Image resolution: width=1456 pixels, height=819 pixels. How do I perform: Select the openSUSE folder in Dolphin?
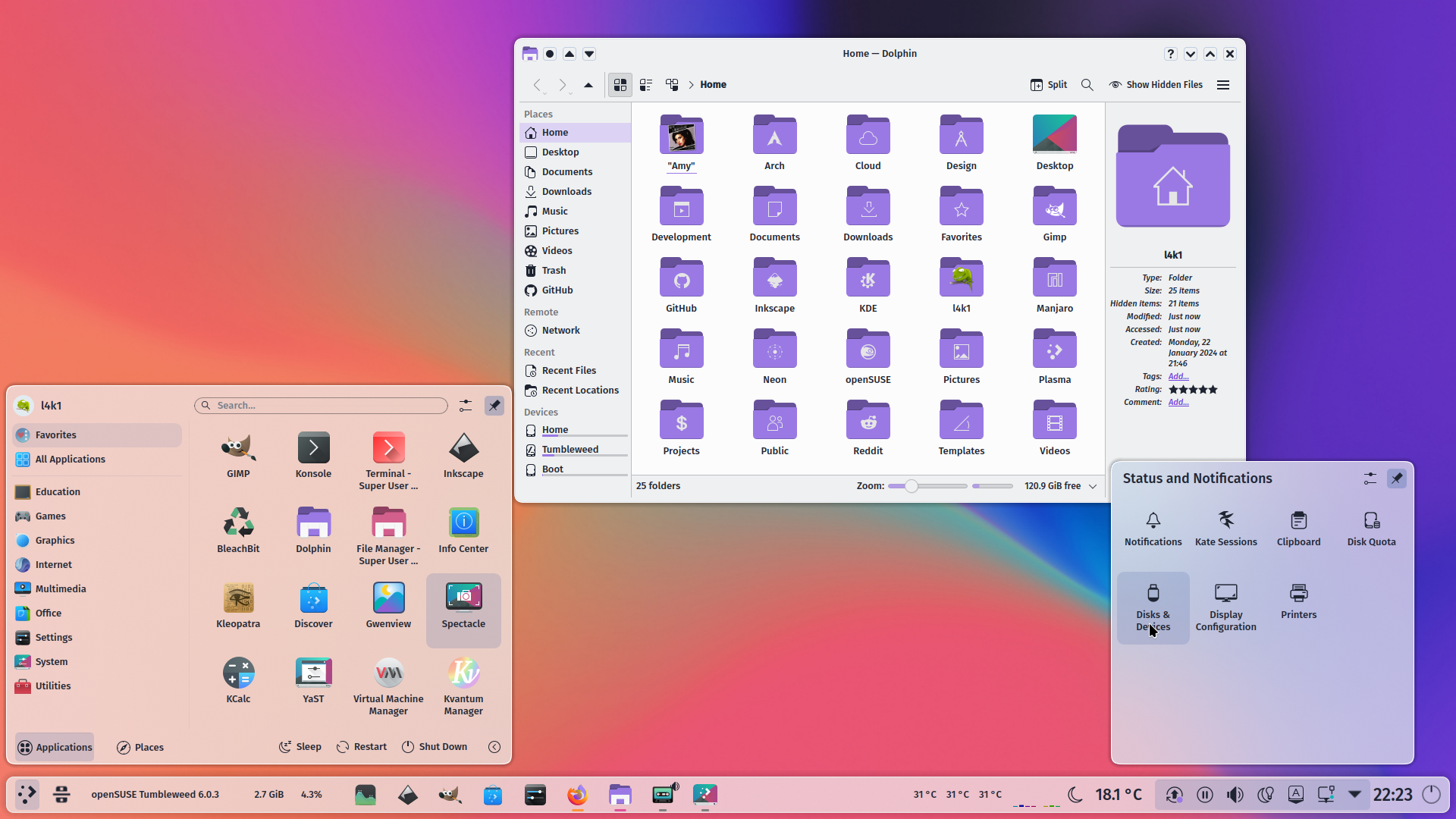pos(868,356)
